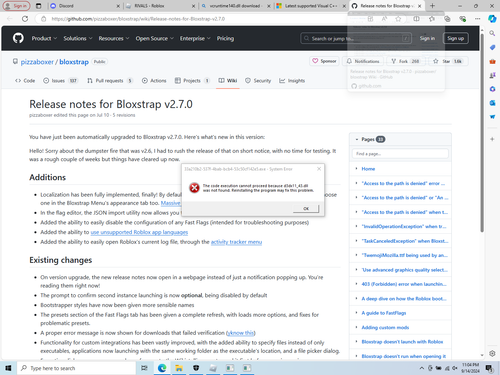Open the Copilot sidebar icon

tap(492, 19)
